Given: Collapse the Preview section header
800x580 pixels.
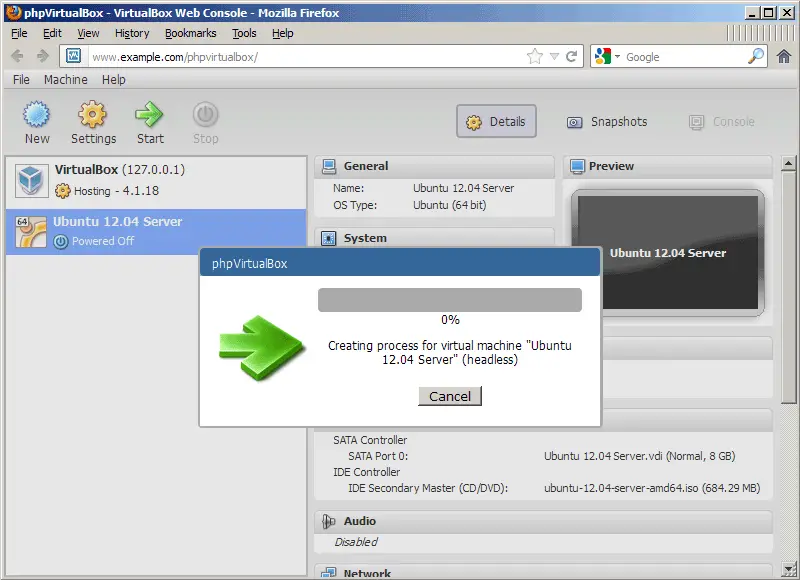Looking at the screenshot, I should point(667,166).
